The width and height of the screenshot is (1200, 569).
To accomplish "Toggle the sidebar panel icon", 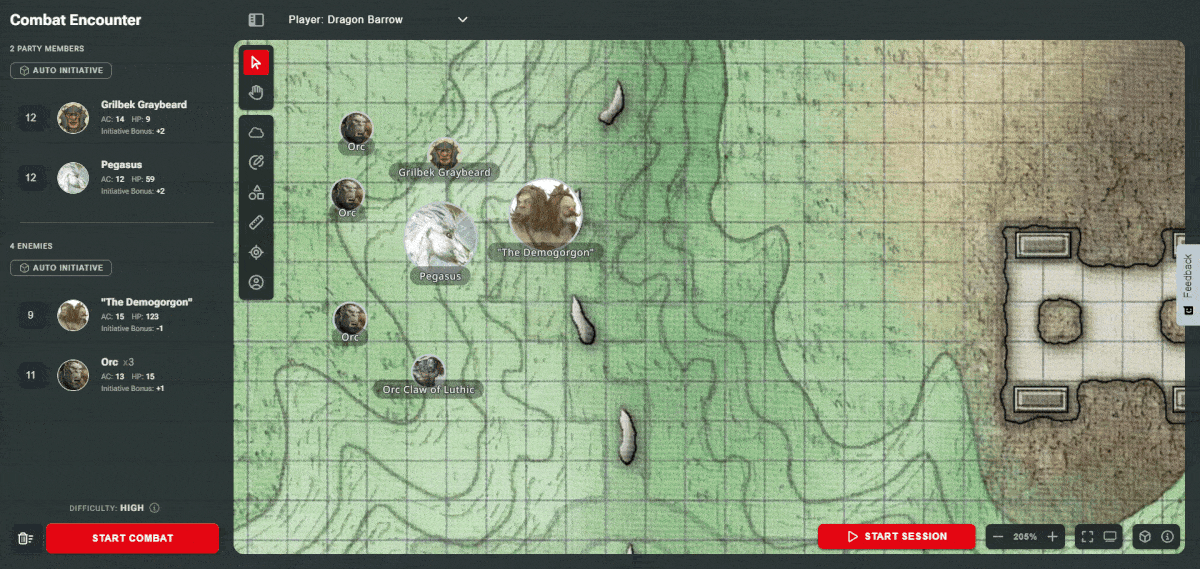I will point(256,20).
